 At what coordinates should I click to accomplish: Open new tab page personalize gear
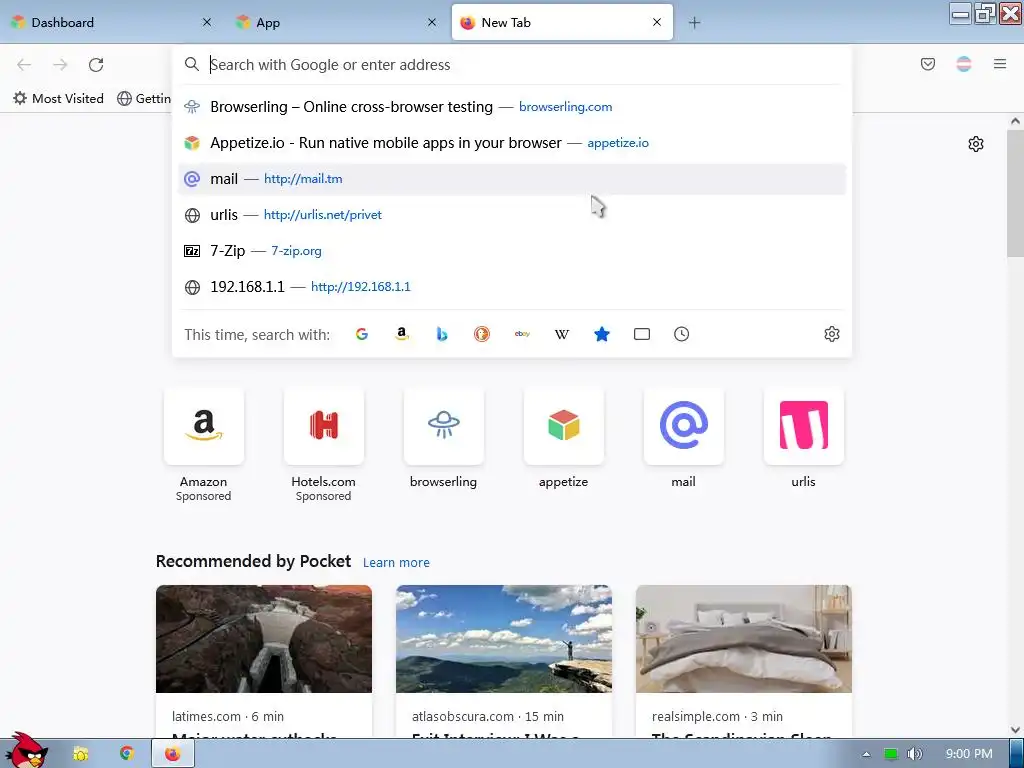(x=976, y=144)
